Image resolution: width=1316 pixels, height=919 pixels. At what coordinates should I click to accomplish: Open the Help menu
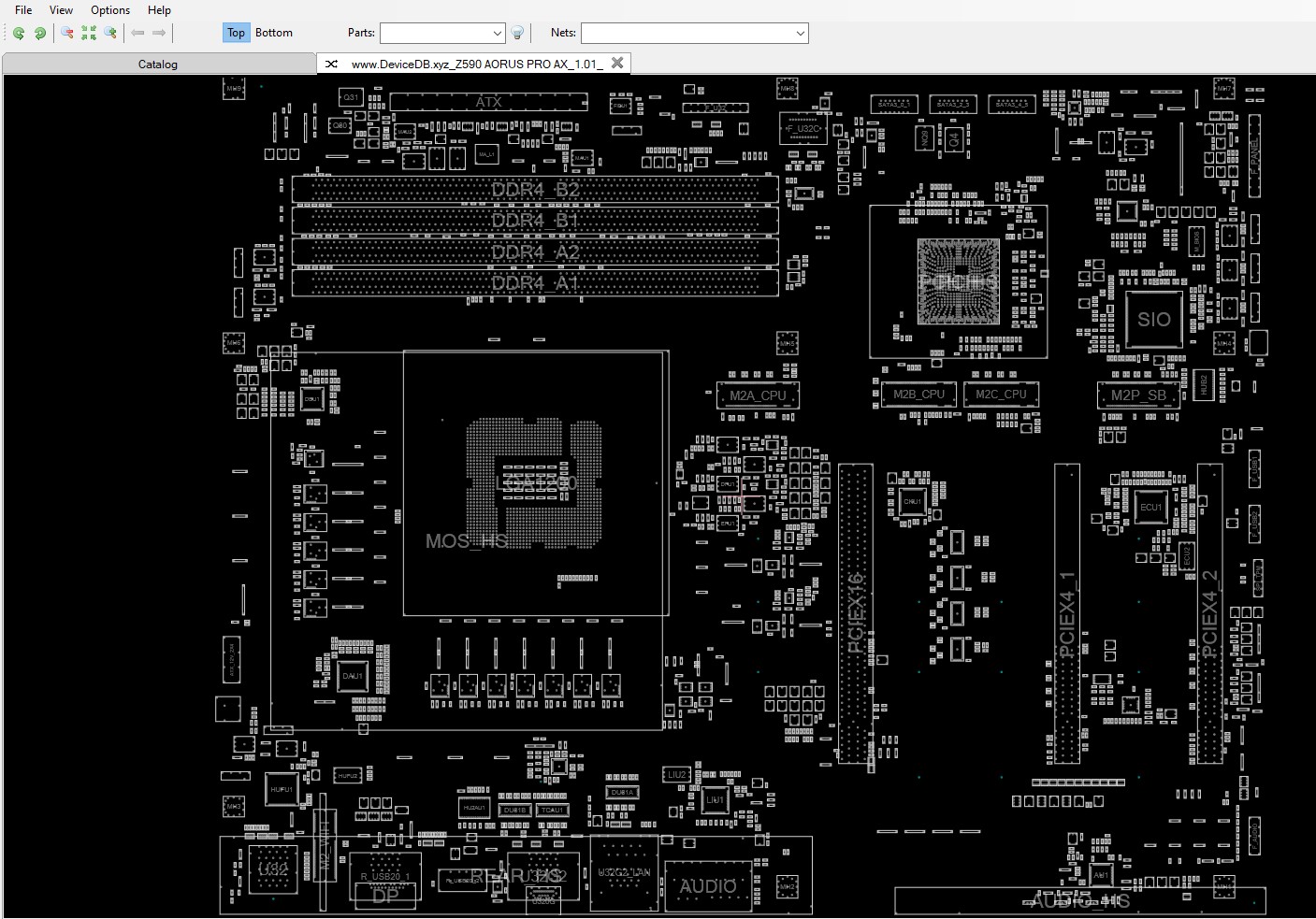[159, 10]
